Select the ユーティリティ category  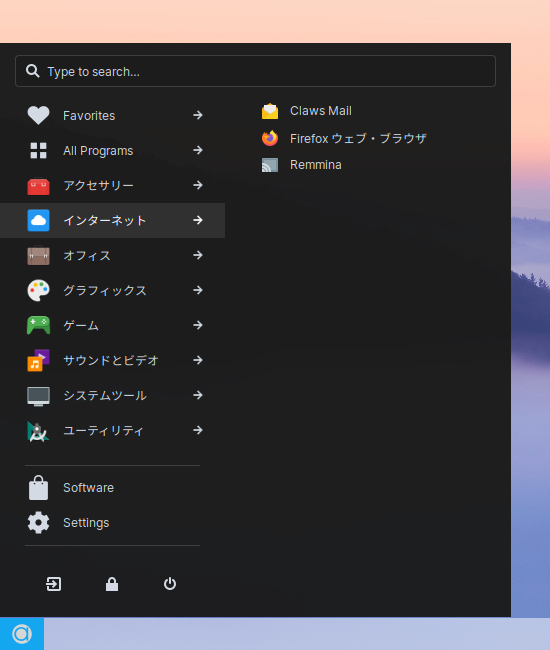pos(112,430)
